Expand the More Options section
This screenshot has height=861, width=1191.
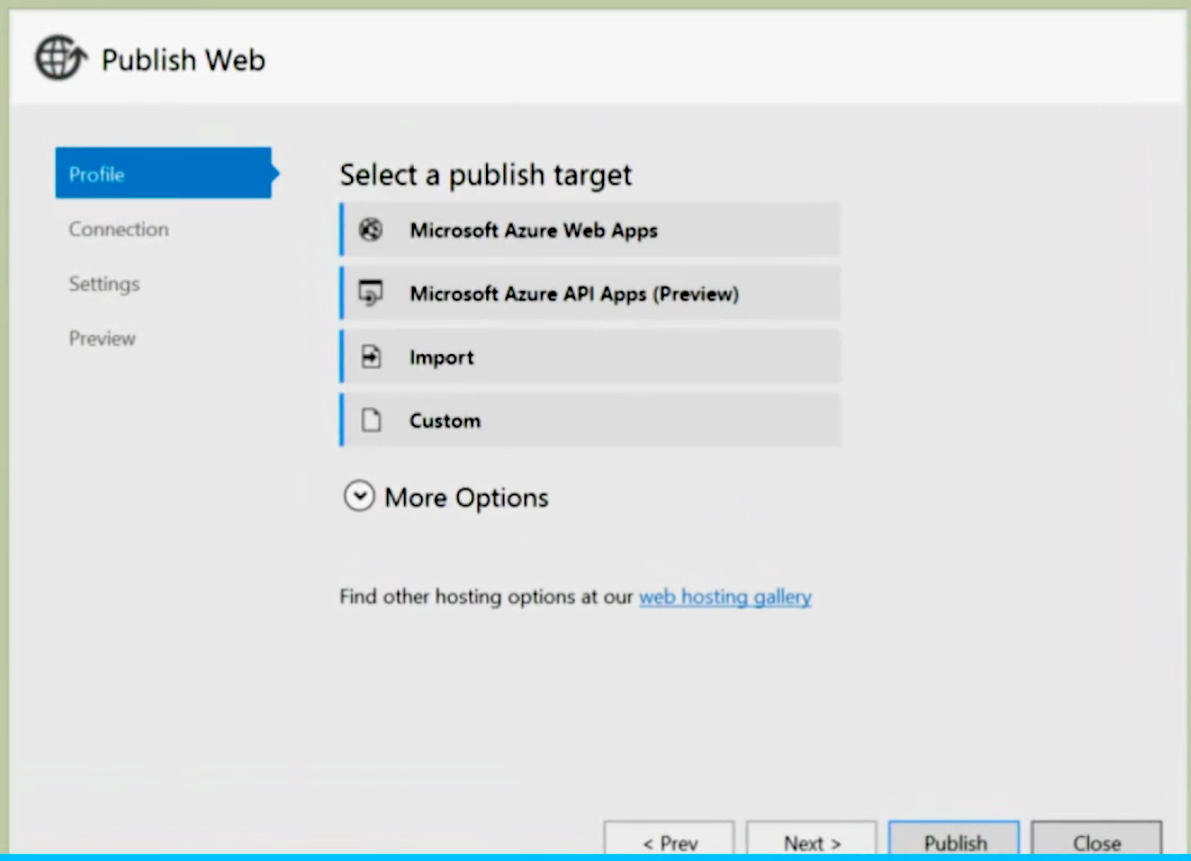[446, 497]
